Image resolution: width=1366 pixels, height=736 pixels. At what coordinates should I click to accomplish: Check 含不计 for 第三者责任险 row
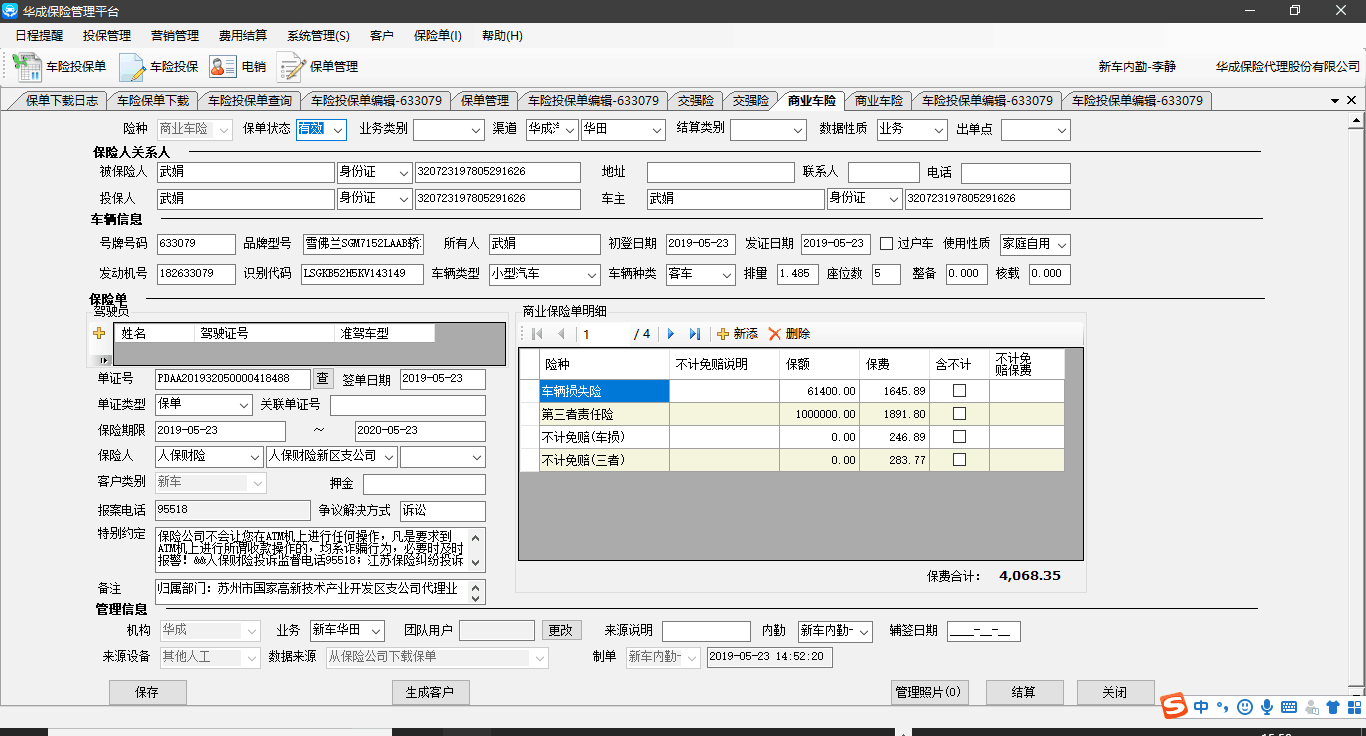(959, 414)
